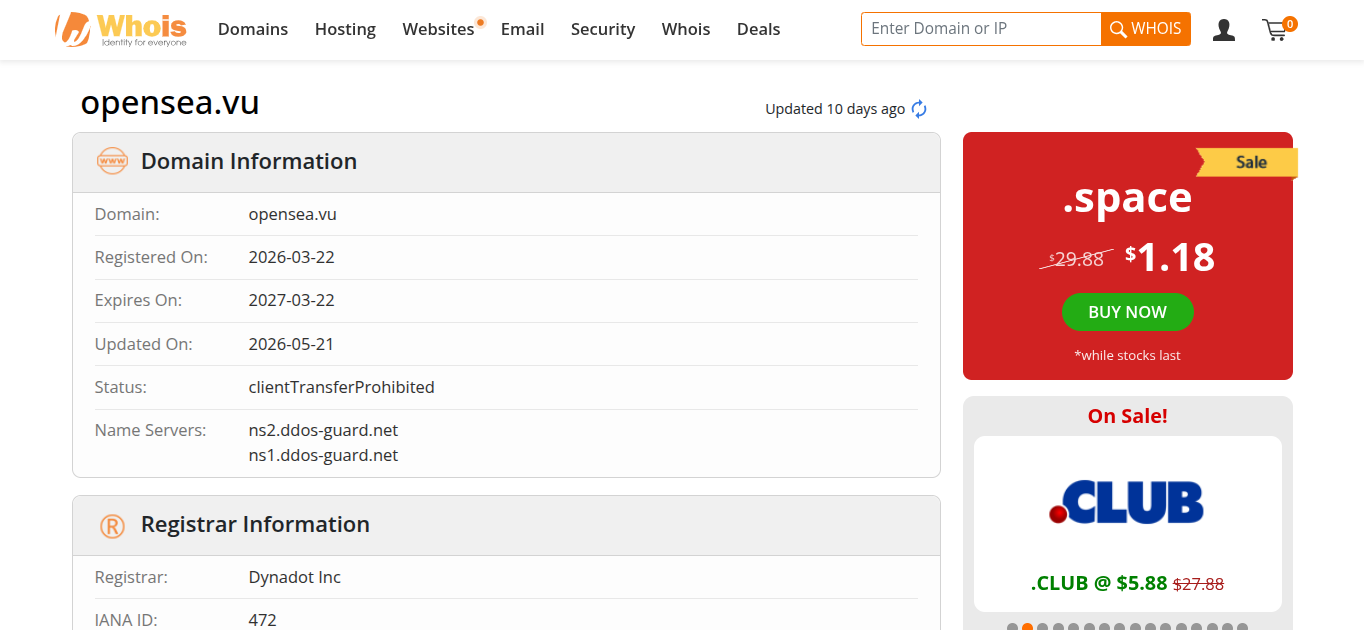1364x630 pixels.
Task: Open the Security menu
Action: click(603, 29)
